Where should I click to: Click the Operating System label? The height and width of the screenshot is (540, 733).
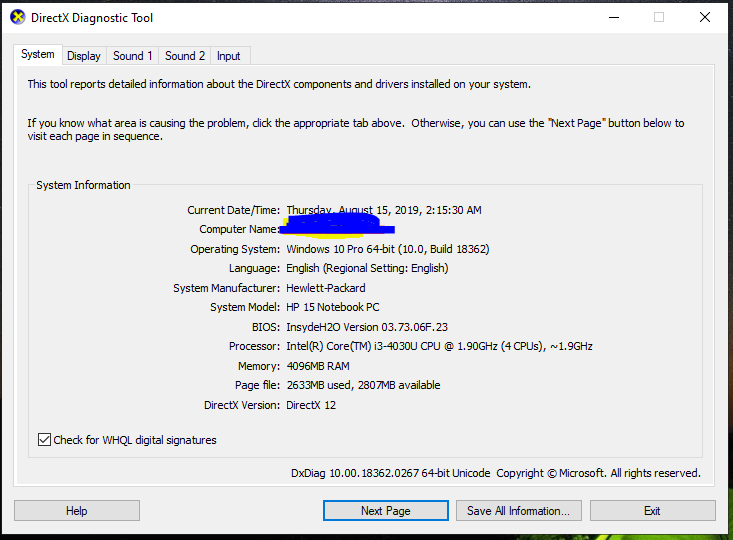click(235, 249)
